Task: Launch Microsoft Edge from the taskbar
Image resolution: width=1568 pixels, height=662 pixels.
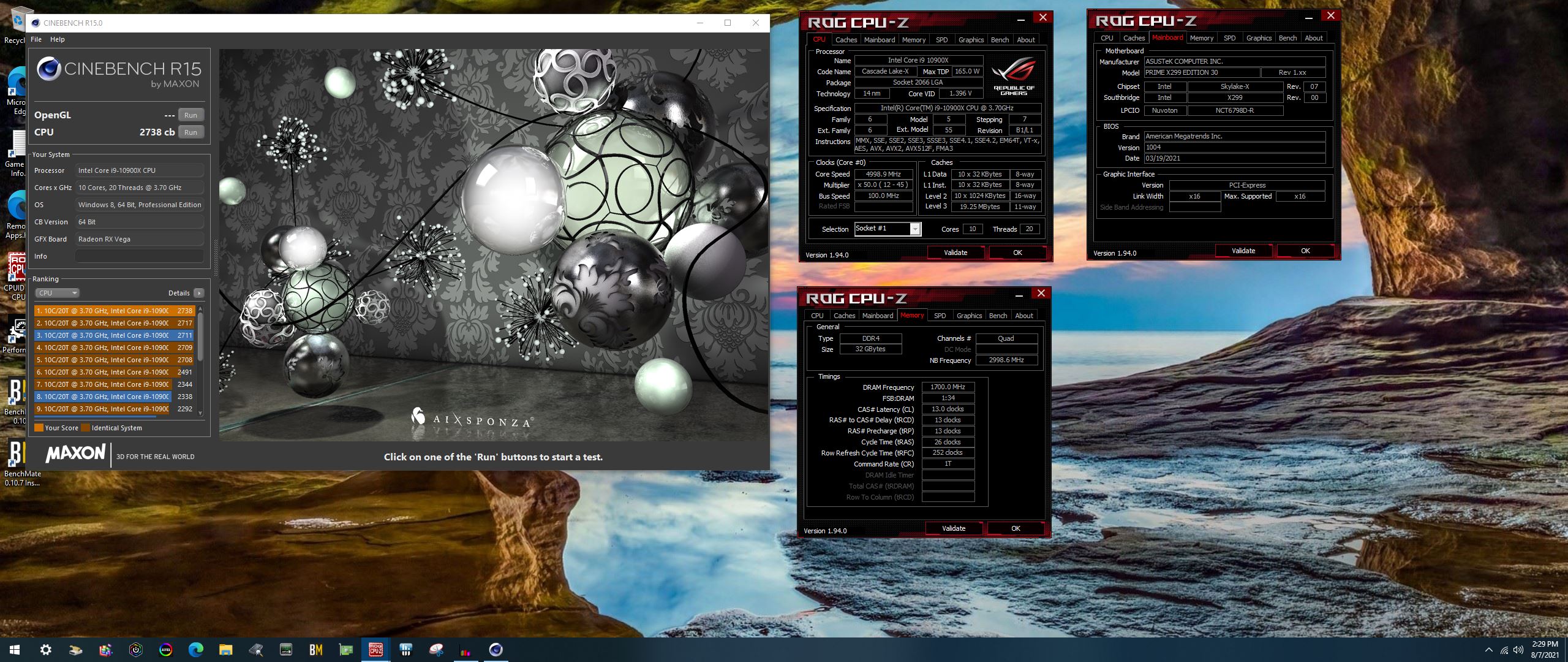Action: pyautogui.click(x=196, y=650)
